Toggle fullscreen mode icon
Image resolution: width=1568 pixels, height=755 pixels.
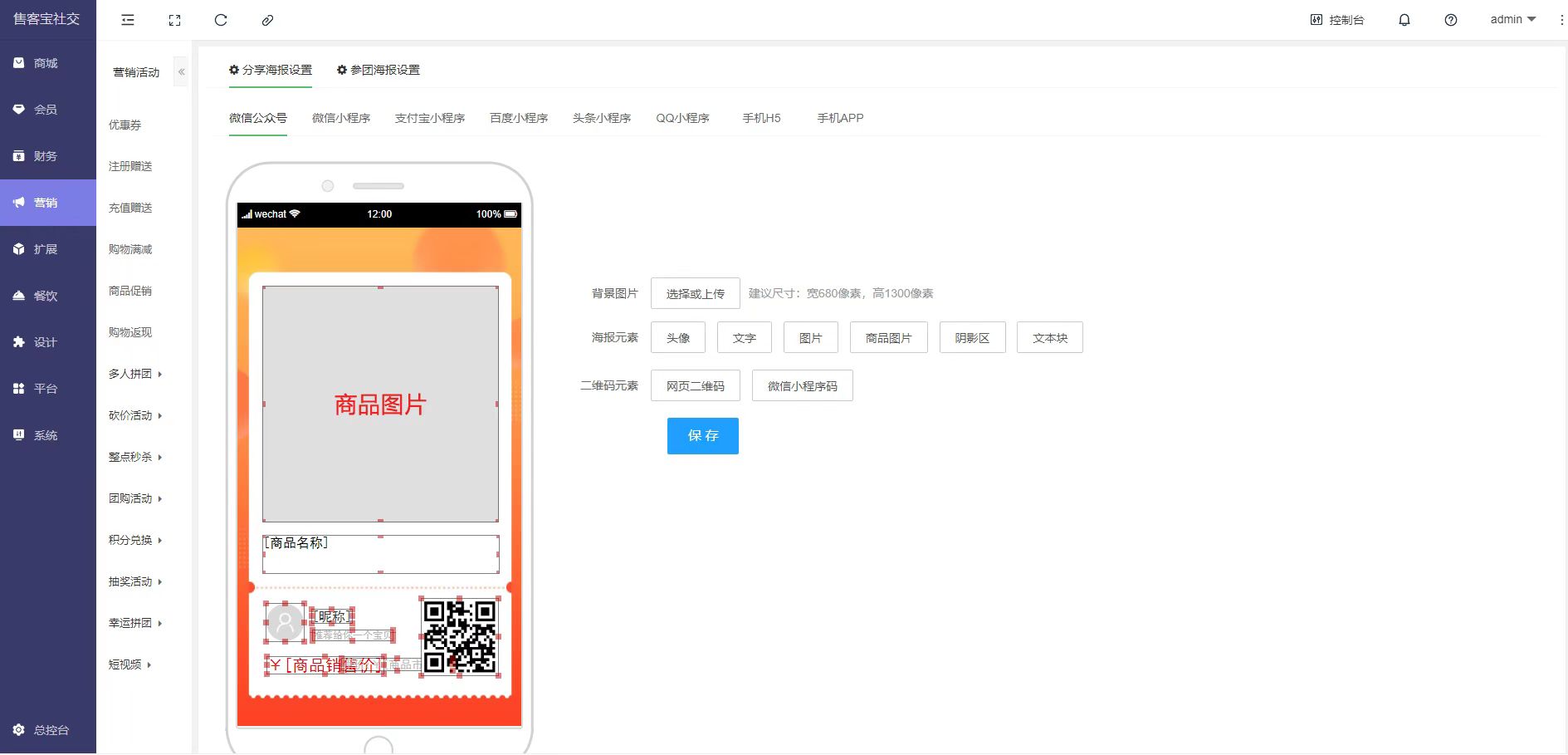point(174,20)
